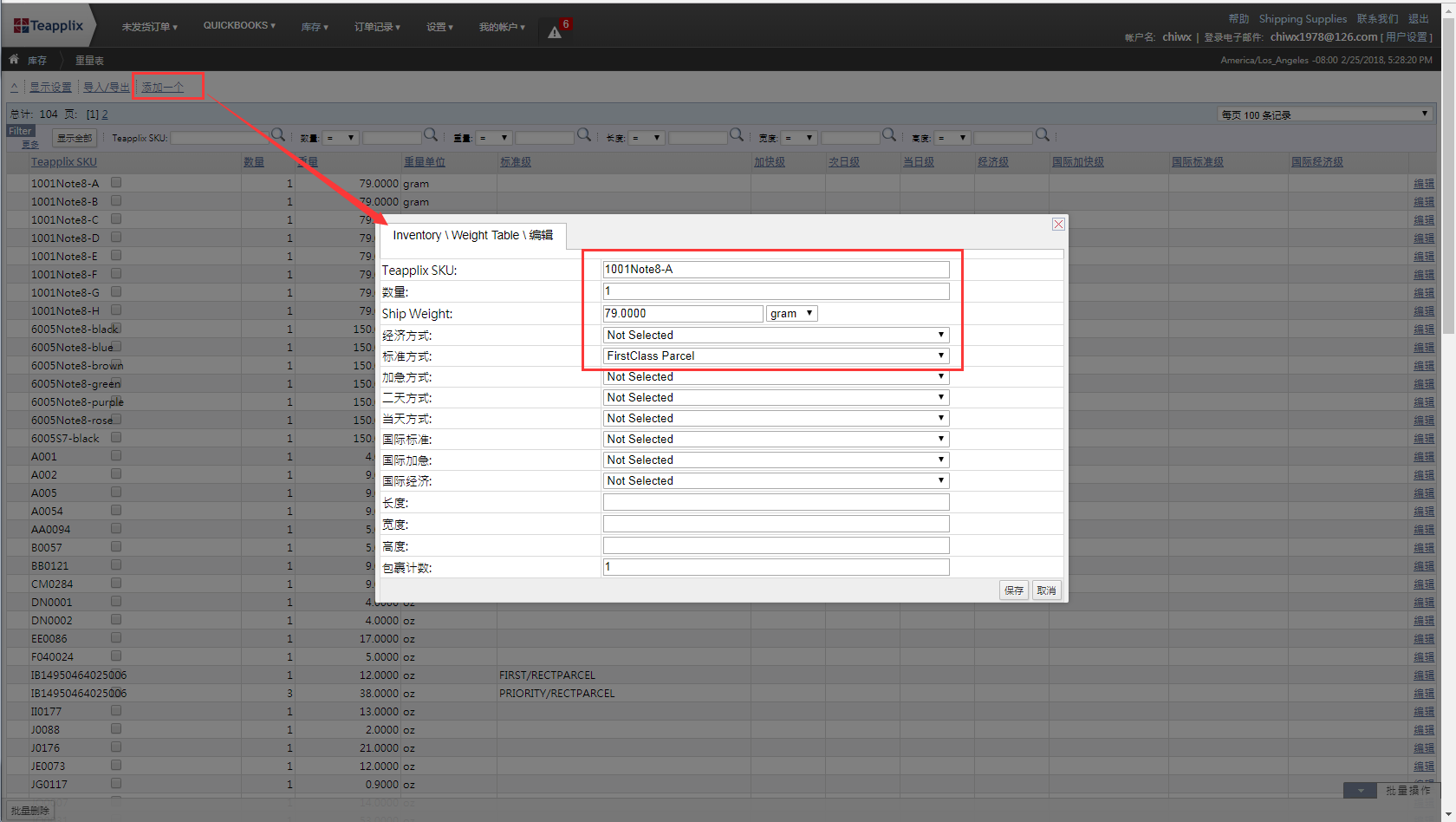
Task: Collapse the toolbar with the caret icon
Action: point(14,87)
